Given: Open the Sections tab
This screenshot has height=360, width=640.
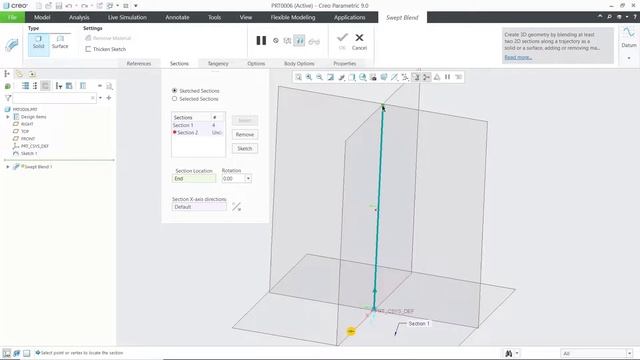Looking at the screenshot, I should click(x=179, y=64).
